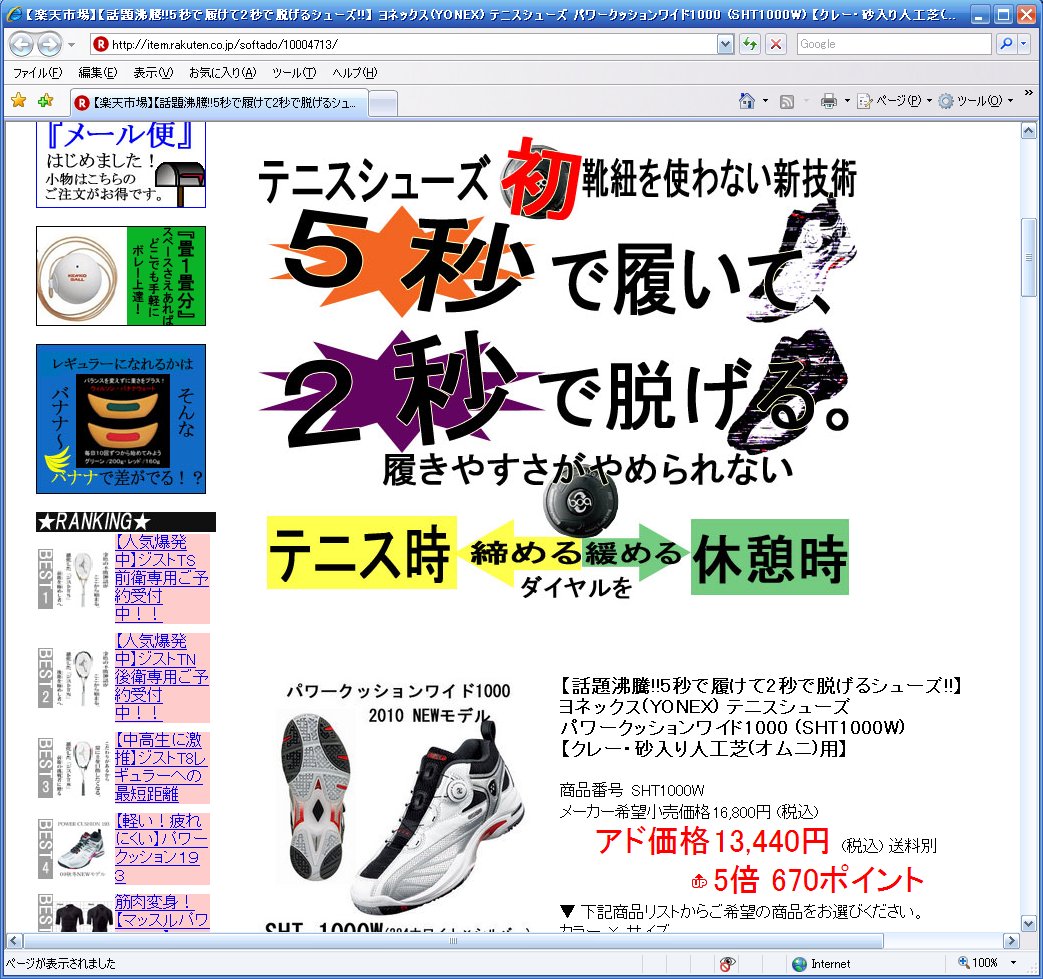Image resolution: width=1043 pixels, height=979 pixels.
Task: Open the 筋肉変身 マッスルパワー link
Action: (x=162, y=912)
